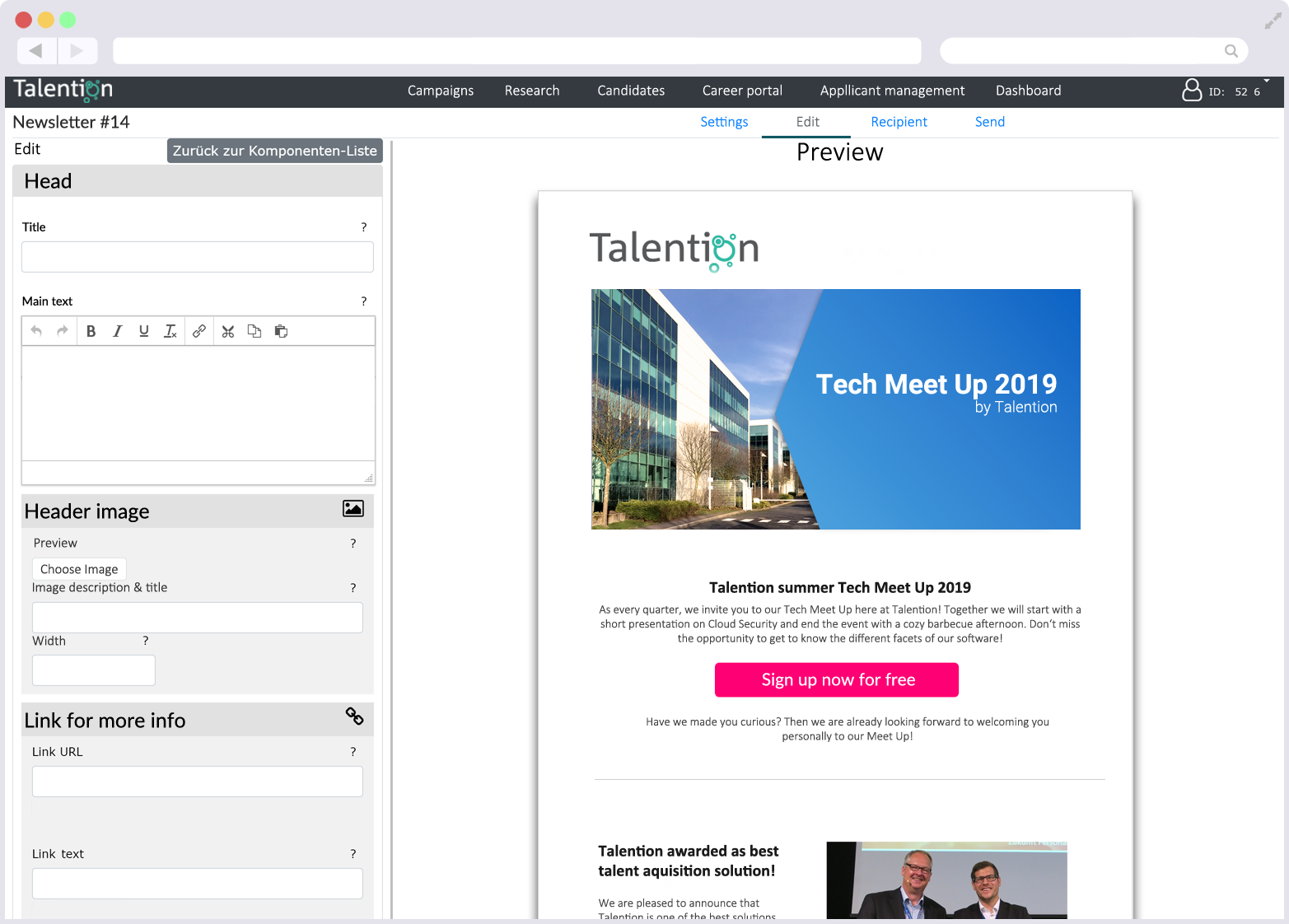Viewport: 1289px width, 924px height.
Task: Show help for Main text field
Action: [x=364, y=301]
